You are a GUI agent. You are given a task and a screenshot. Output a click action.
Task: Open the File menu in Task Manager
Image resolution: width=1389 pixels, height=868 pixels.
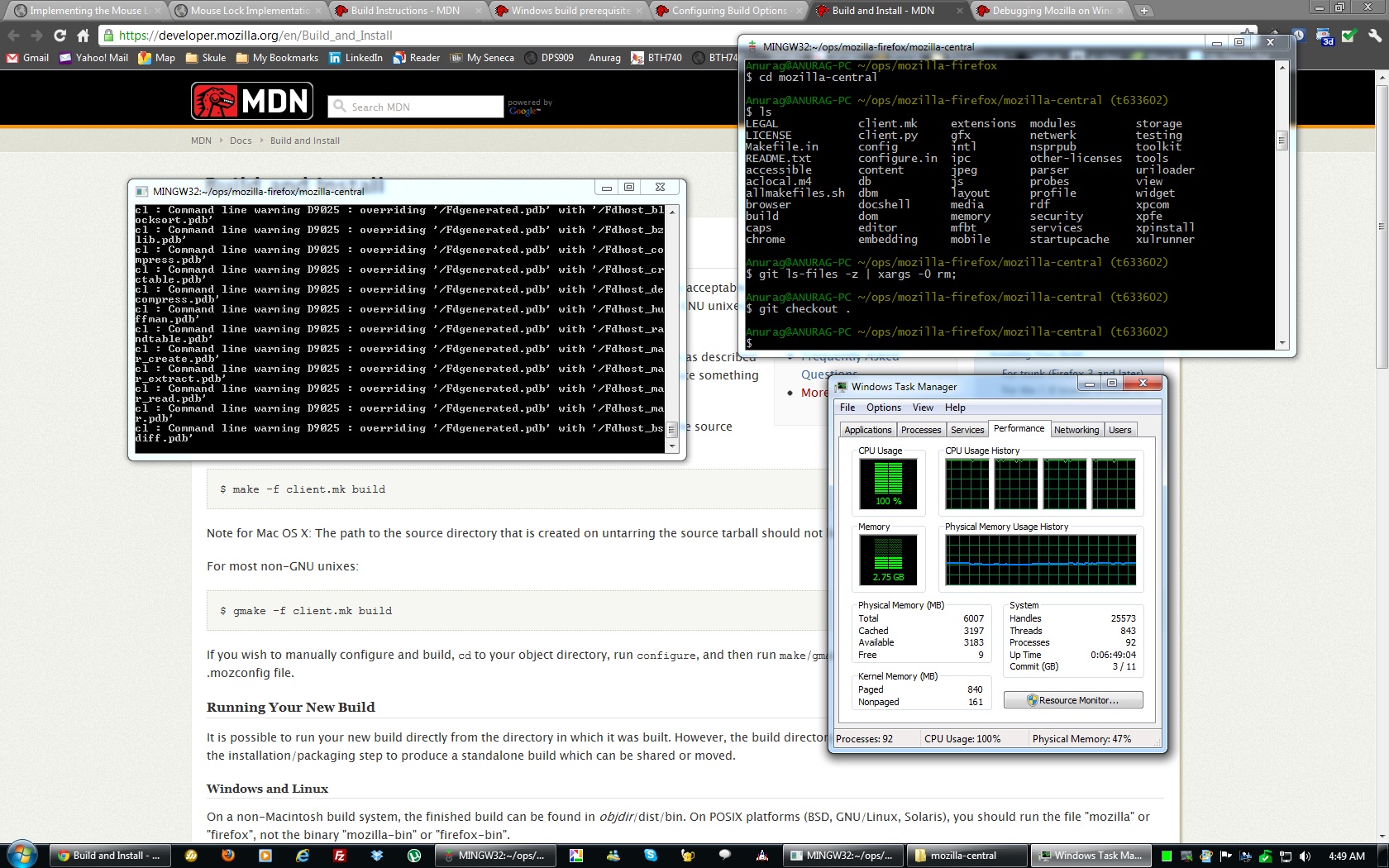(x=847, y=408)
